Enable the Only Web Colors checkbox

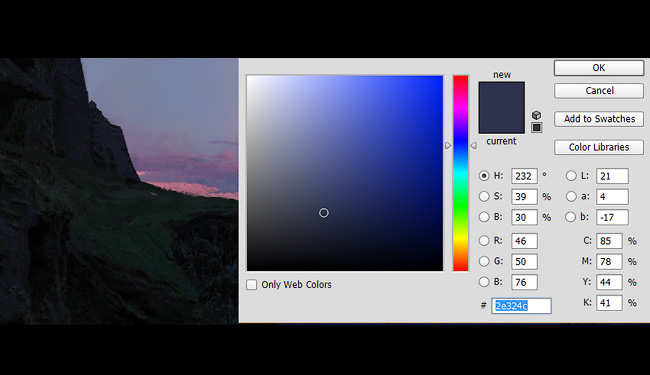pyautogui.click(x=252, y=285)
